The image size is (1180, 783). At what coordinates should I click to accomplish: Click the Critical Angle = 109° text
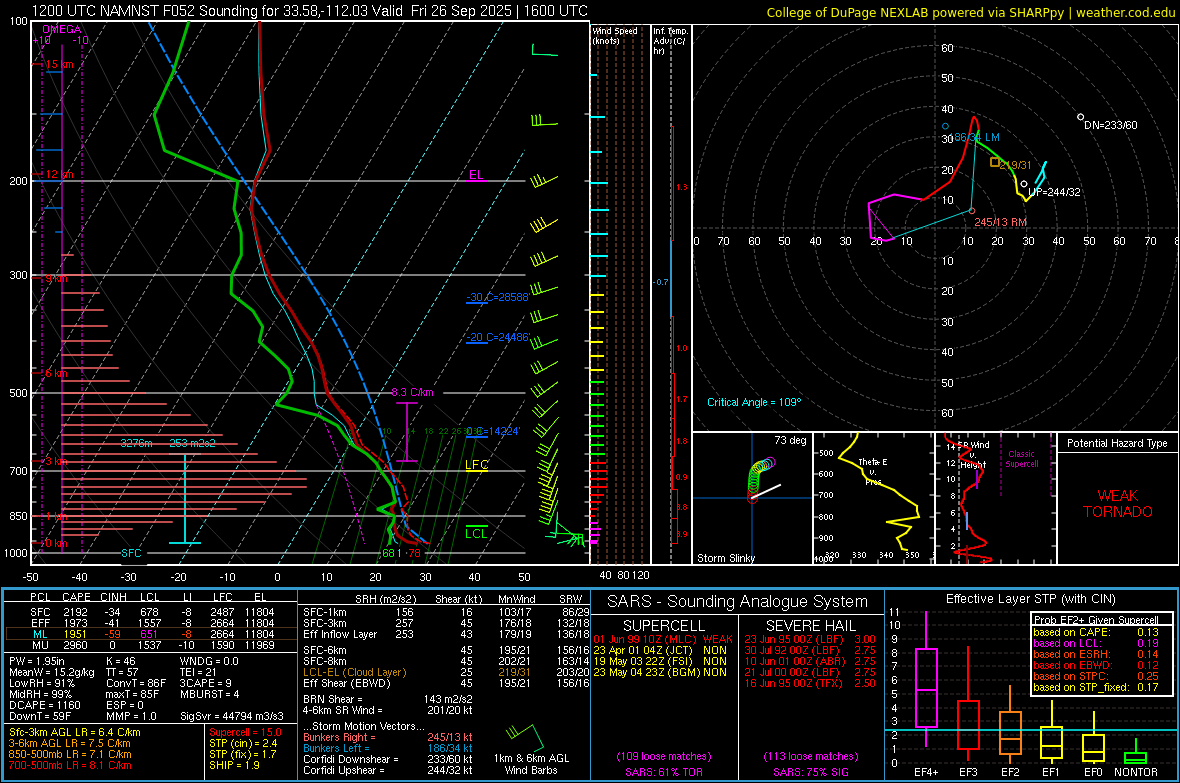pos(754,402)
